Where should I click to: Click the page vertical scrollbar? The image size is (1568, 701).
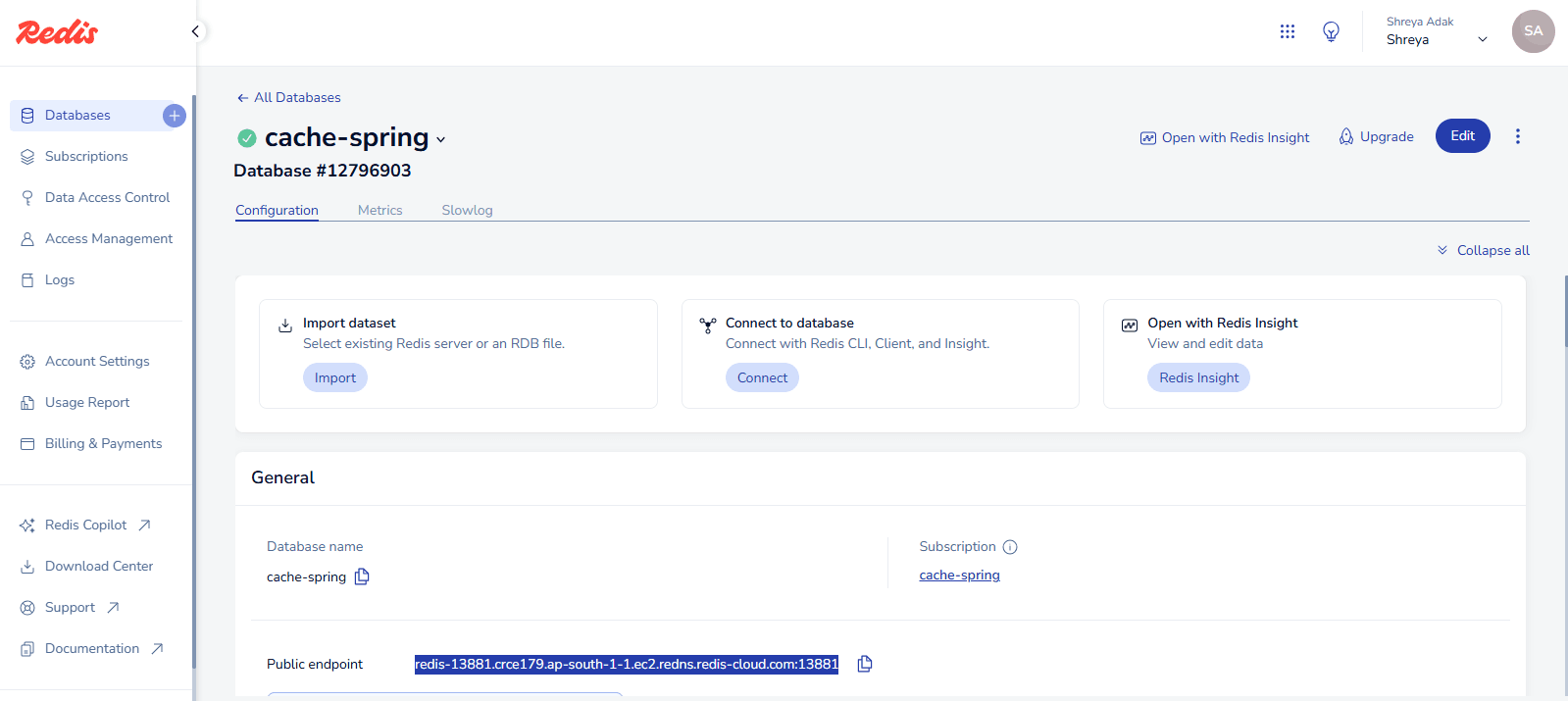[x=1565, y=311]
